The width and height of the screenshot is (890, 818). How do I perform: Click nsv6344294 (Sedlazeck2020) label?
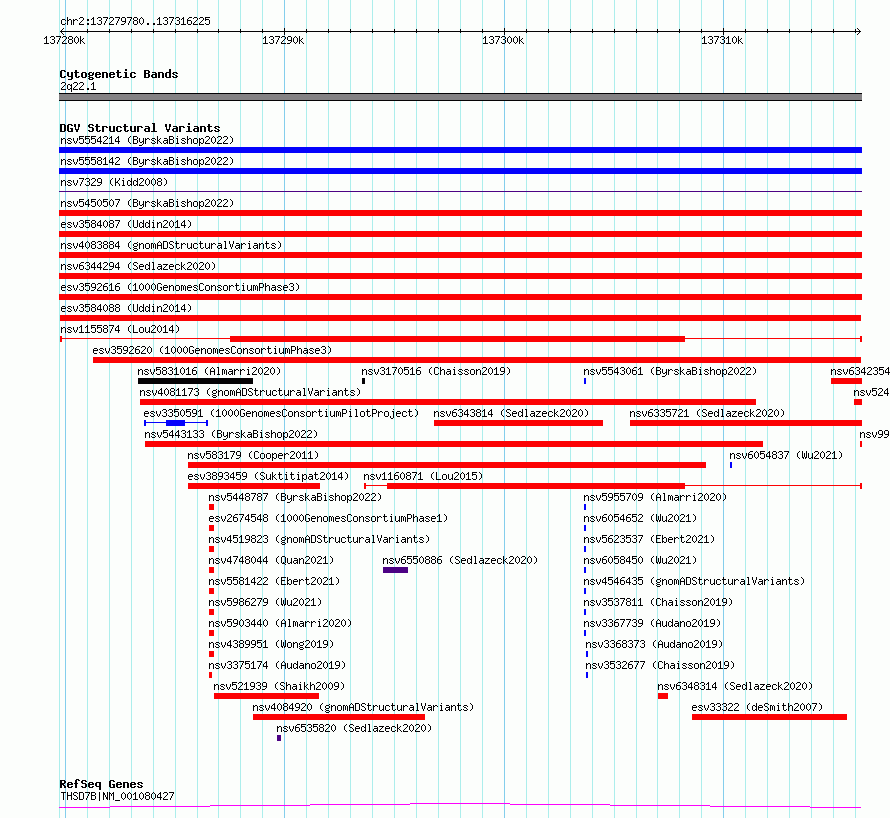point(138,266)
